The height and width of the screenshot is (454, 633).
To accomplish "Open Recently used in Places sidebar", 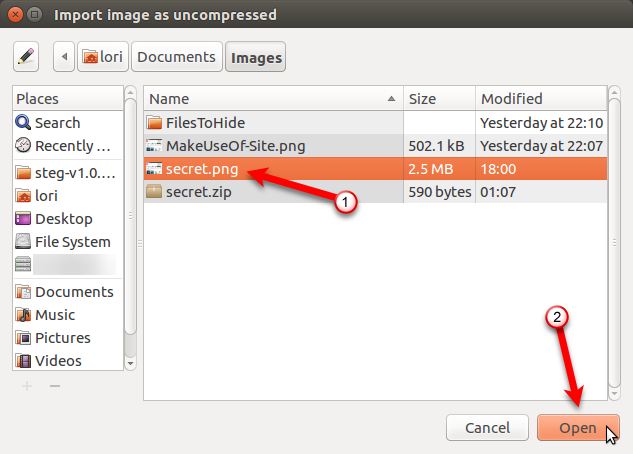I will (70, 146).
